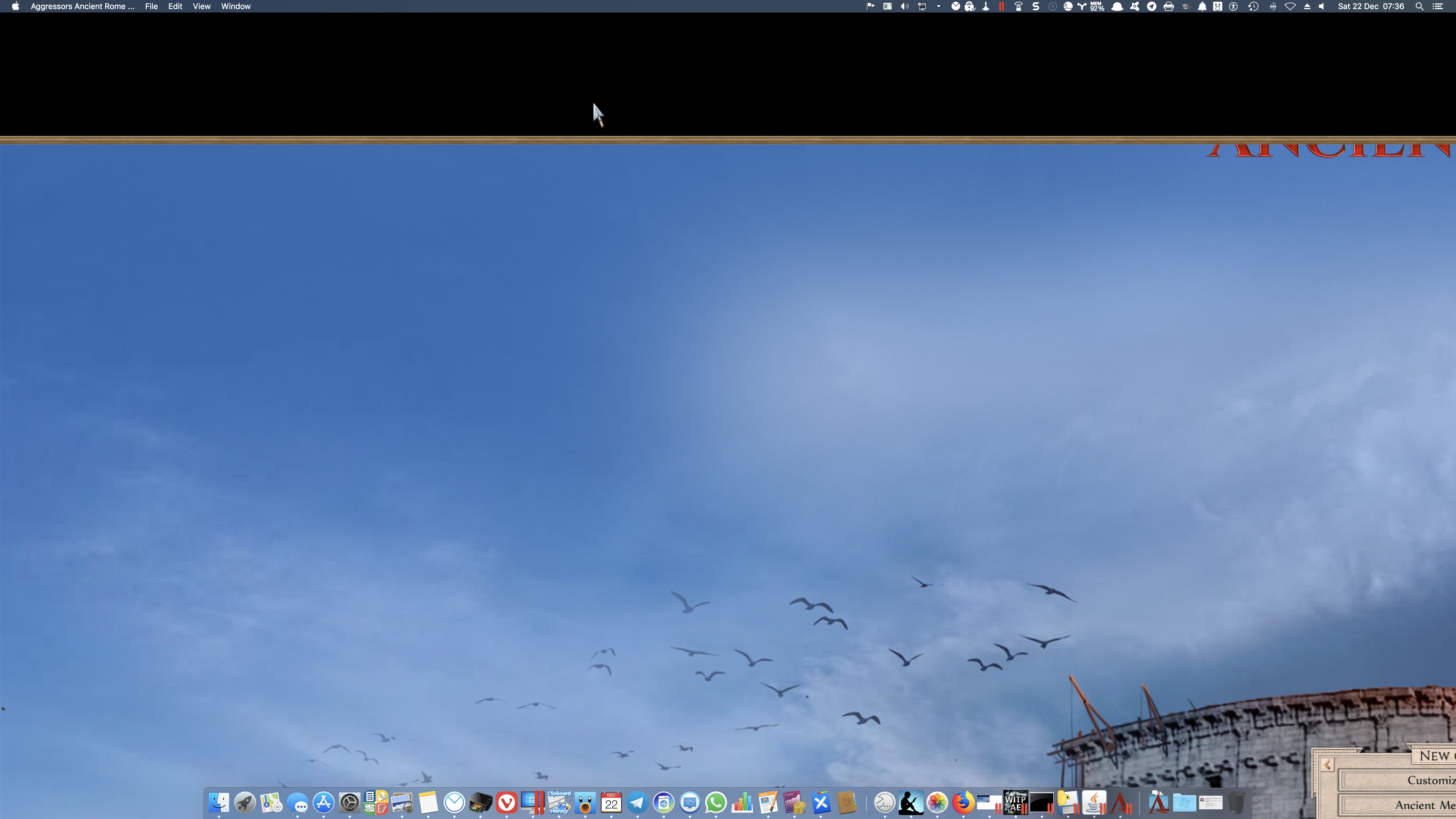The image size is (1456, 819).
Task: Click the Customize button in game menu
Action: (x=1430, y=780)
